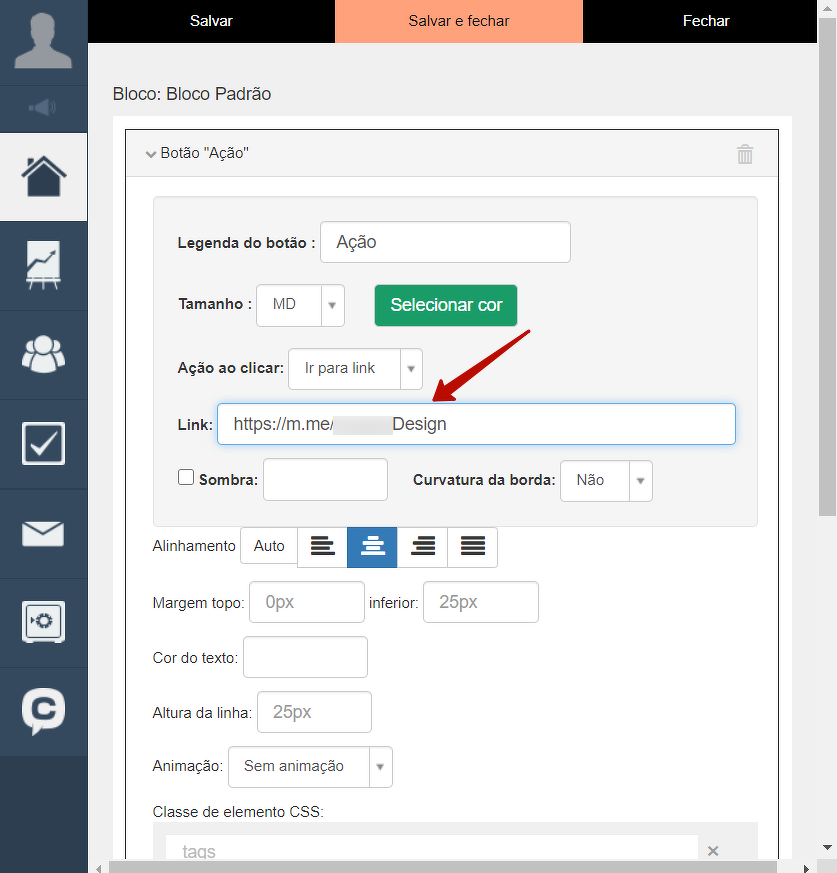Click the Selecionar cor button
Screen dimensions: 837x873
(x=446, y=305)
